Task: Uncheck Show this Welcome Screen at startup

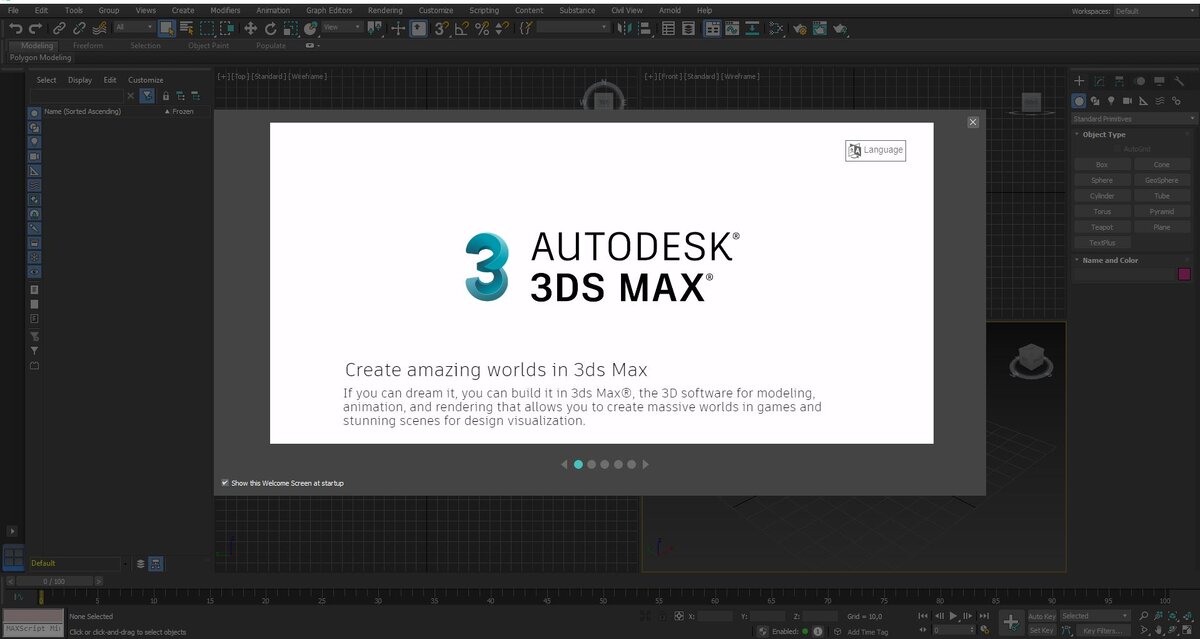Action: (225, 483)
